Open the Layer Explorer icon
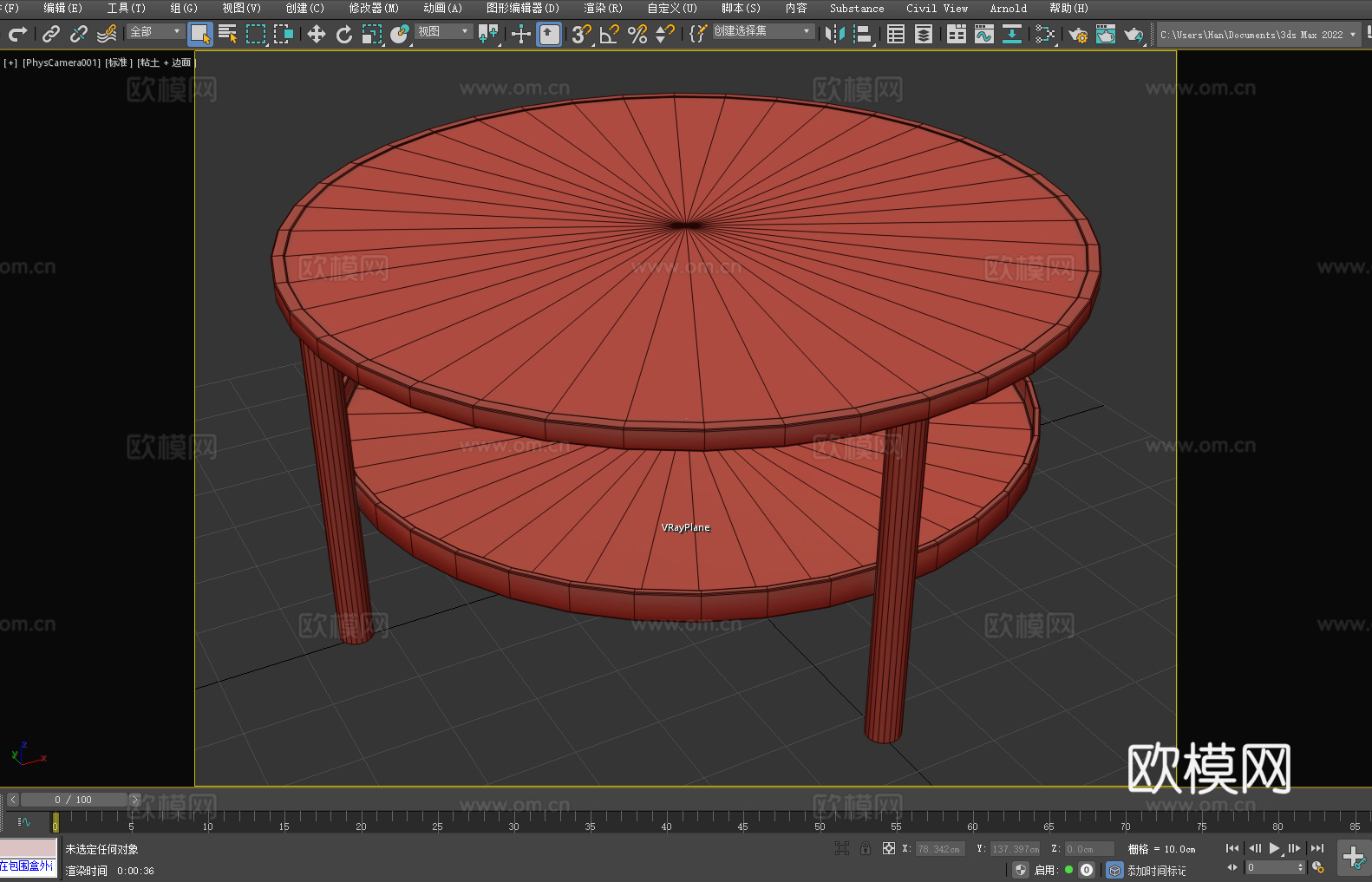 click(924, 34)
